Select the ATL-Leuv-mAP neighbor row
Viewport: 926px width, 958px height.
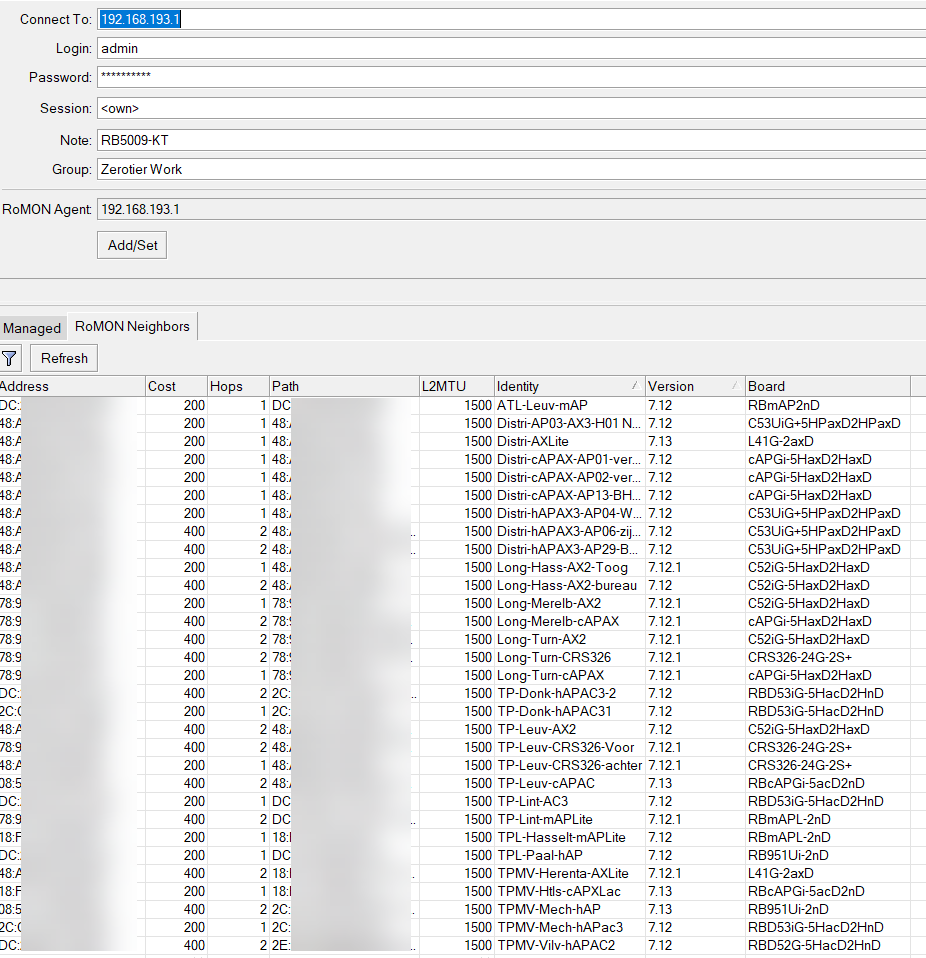coord(463,405)
